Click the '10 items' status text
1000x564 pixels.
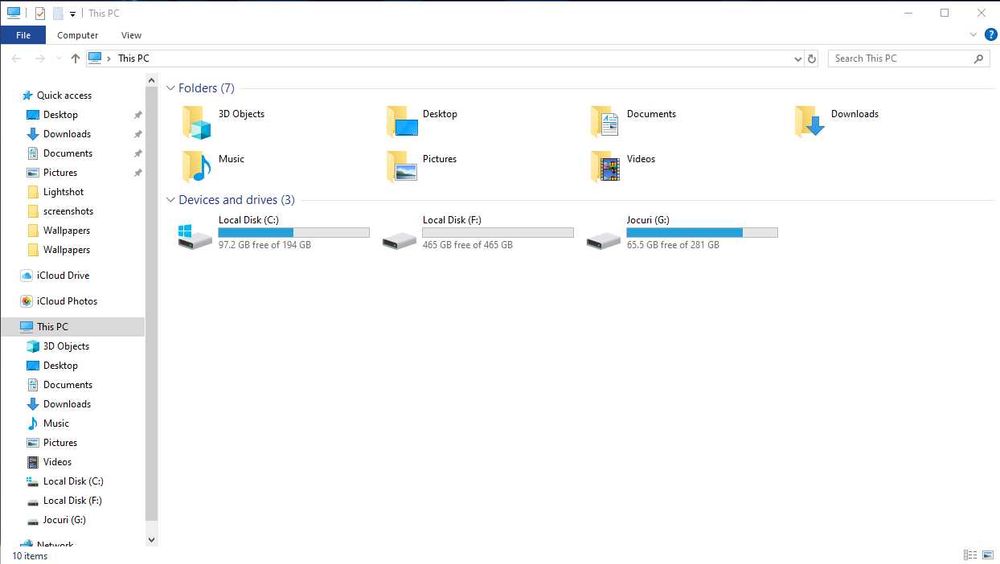[x=30, y=556]
